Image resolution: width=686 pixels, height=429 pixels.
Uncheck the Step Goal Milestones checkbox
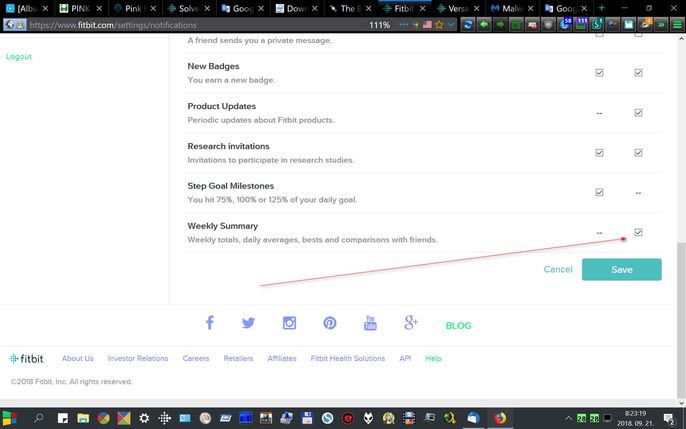pyautogui.click(x=599, y=192)
